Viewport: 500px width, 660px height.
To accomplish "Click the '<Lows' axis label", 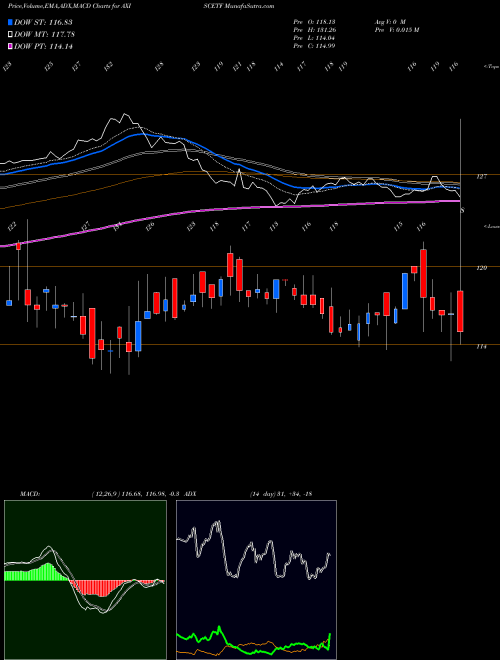I will pos(491,226).
